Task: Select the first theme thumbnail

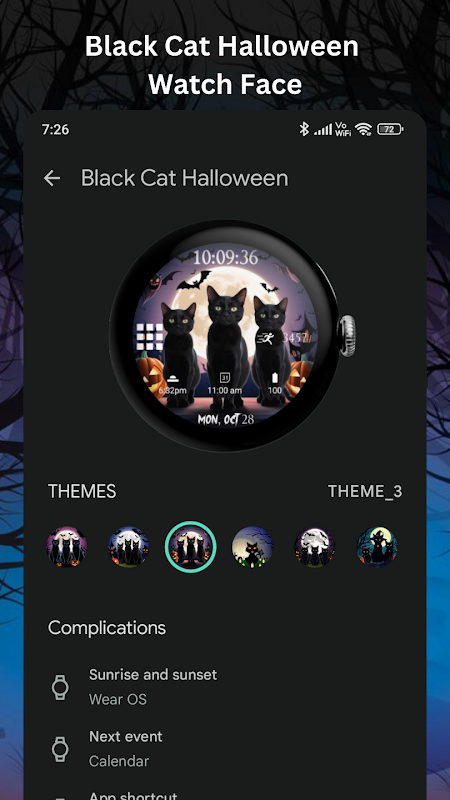Action: click(x=67, y=547)
